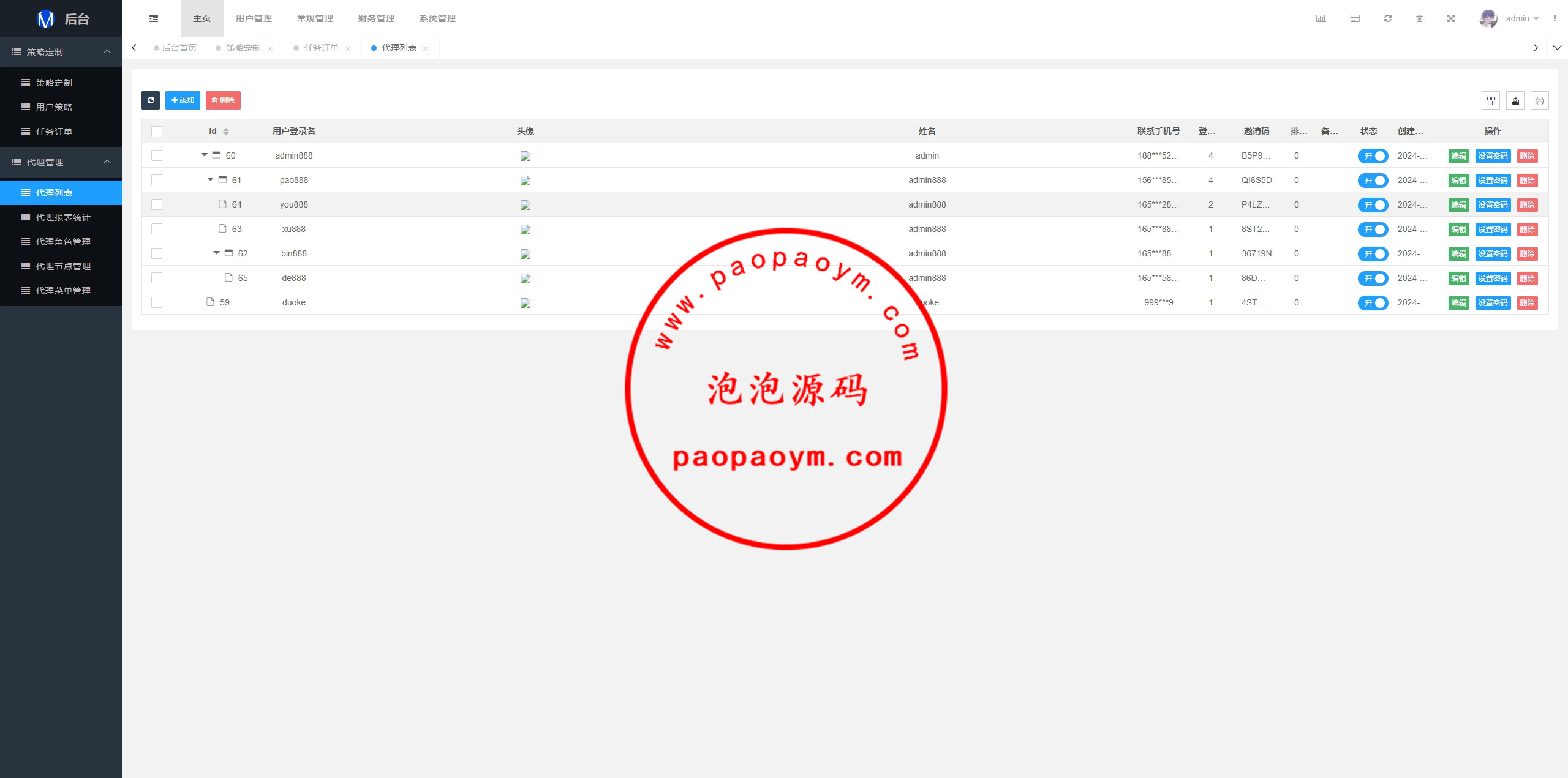Open the statistics chart icon in header
Screen dimensions: 1568x778
1321,18
